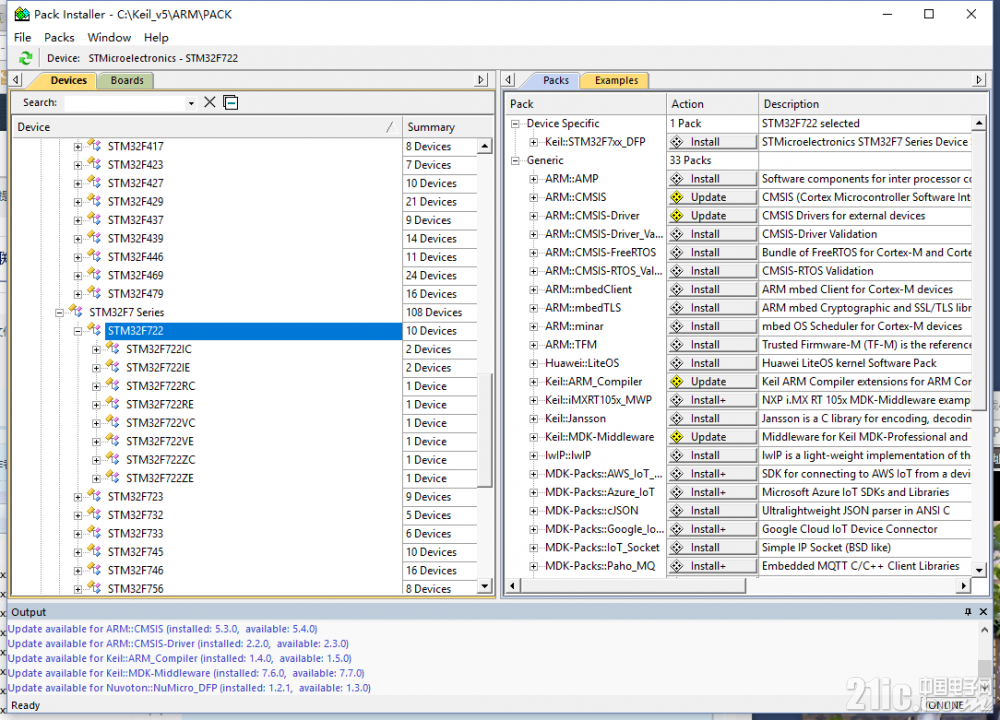Click the device icon for STM32F417
The width and height of the screenshot is (1000, 720).
[x=94, y=145]
